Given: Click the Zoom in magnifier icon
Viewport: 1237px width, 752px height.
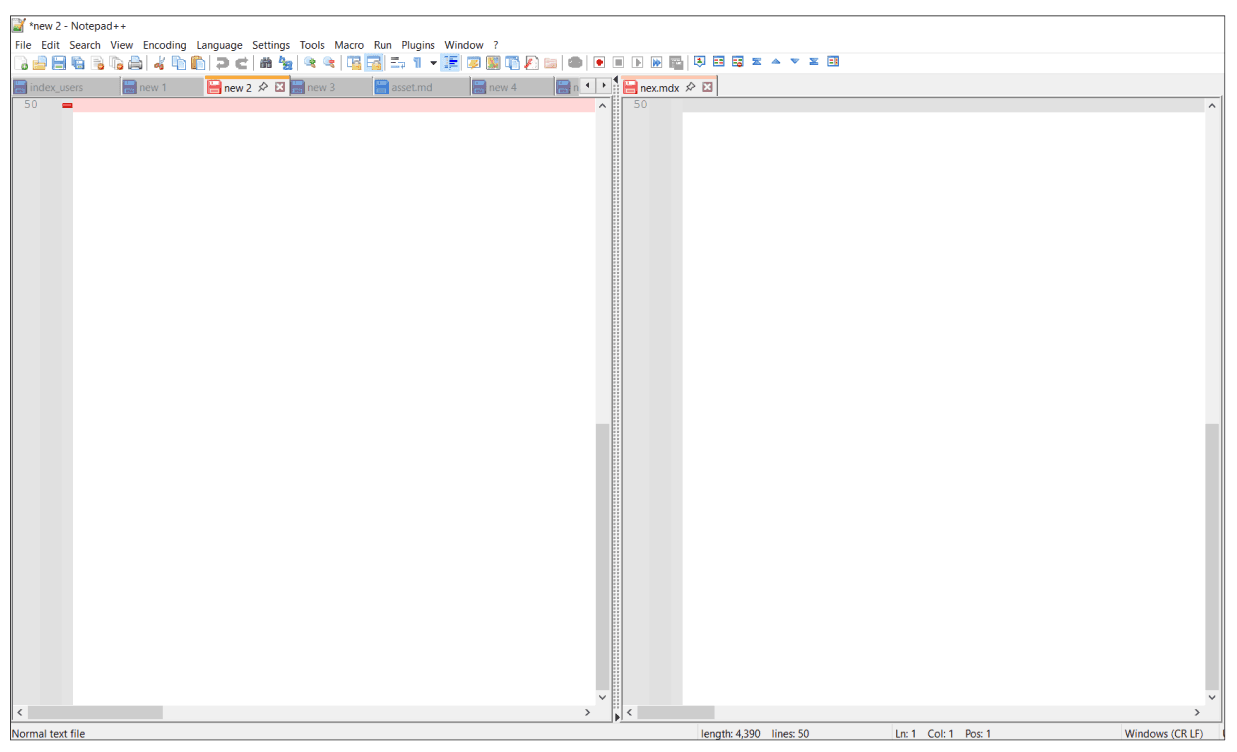Looking at the screenshot, I should [x=310, y=63].
